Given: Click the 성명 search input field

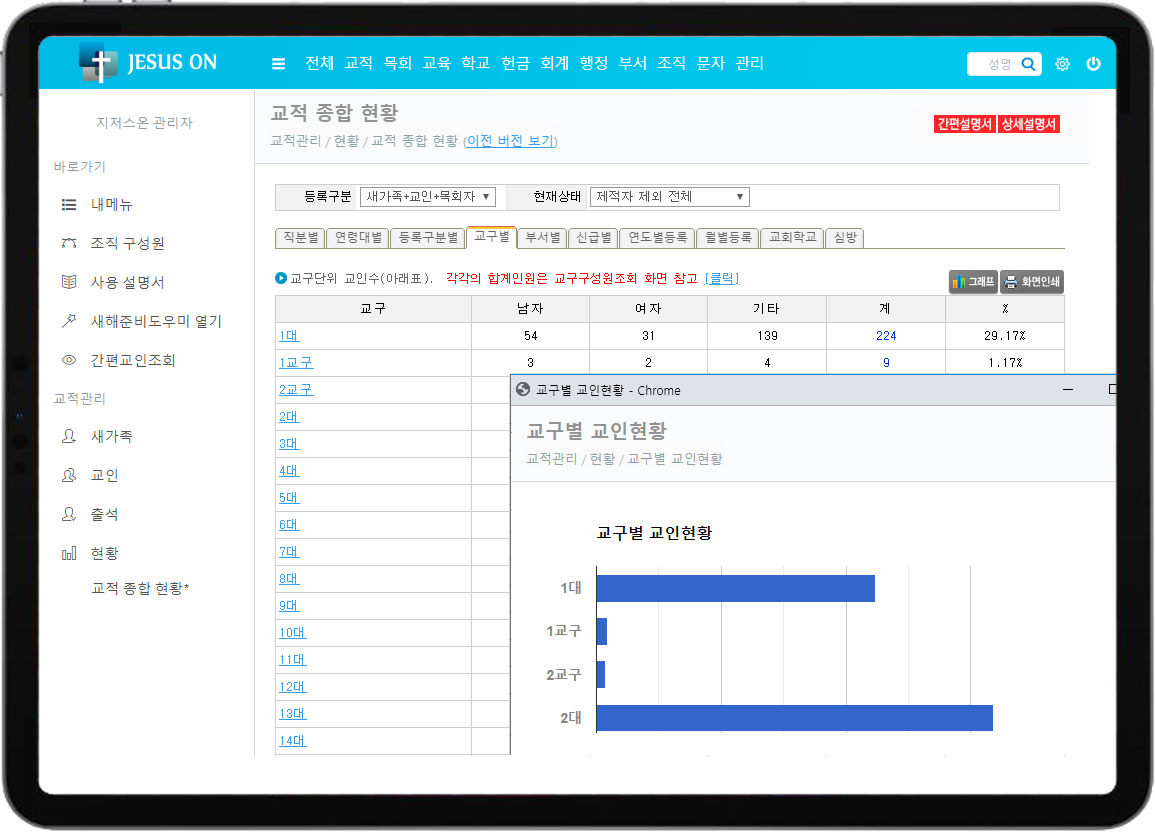Looking at the screenshot, I should point(992,64).
